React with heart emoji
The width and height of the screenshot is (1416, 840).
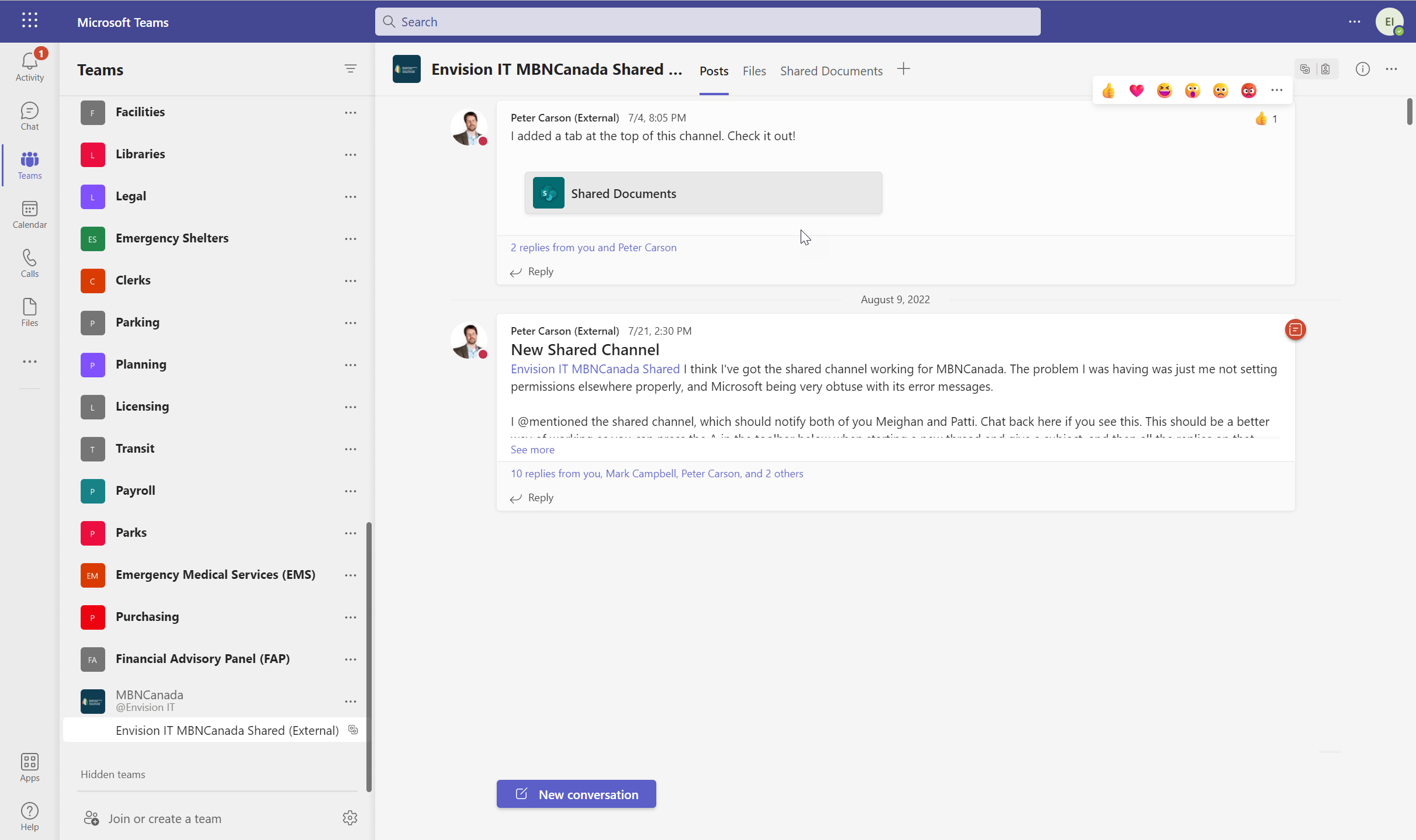click(x=1136, y=91)
